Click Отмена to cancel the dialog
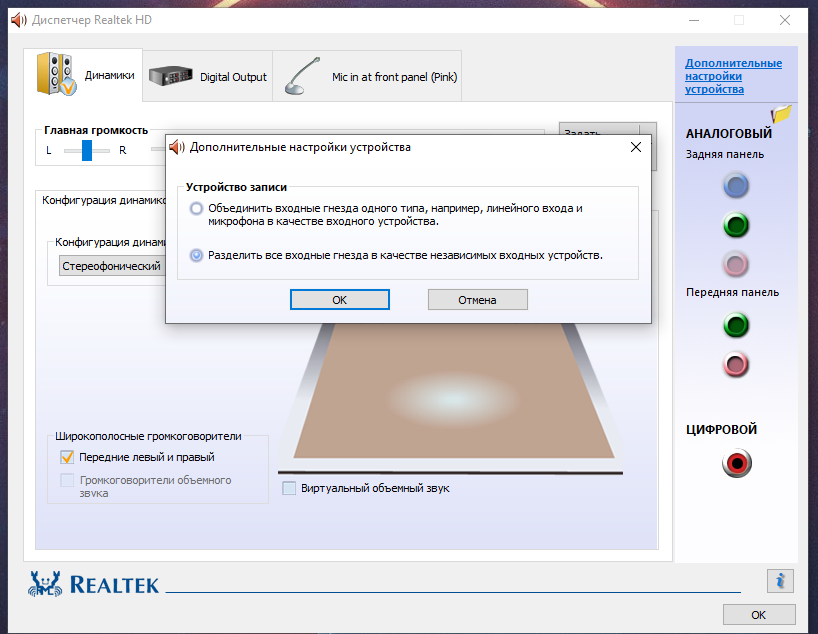This screenshot has width=818, height=634. [x=477, y=300]
